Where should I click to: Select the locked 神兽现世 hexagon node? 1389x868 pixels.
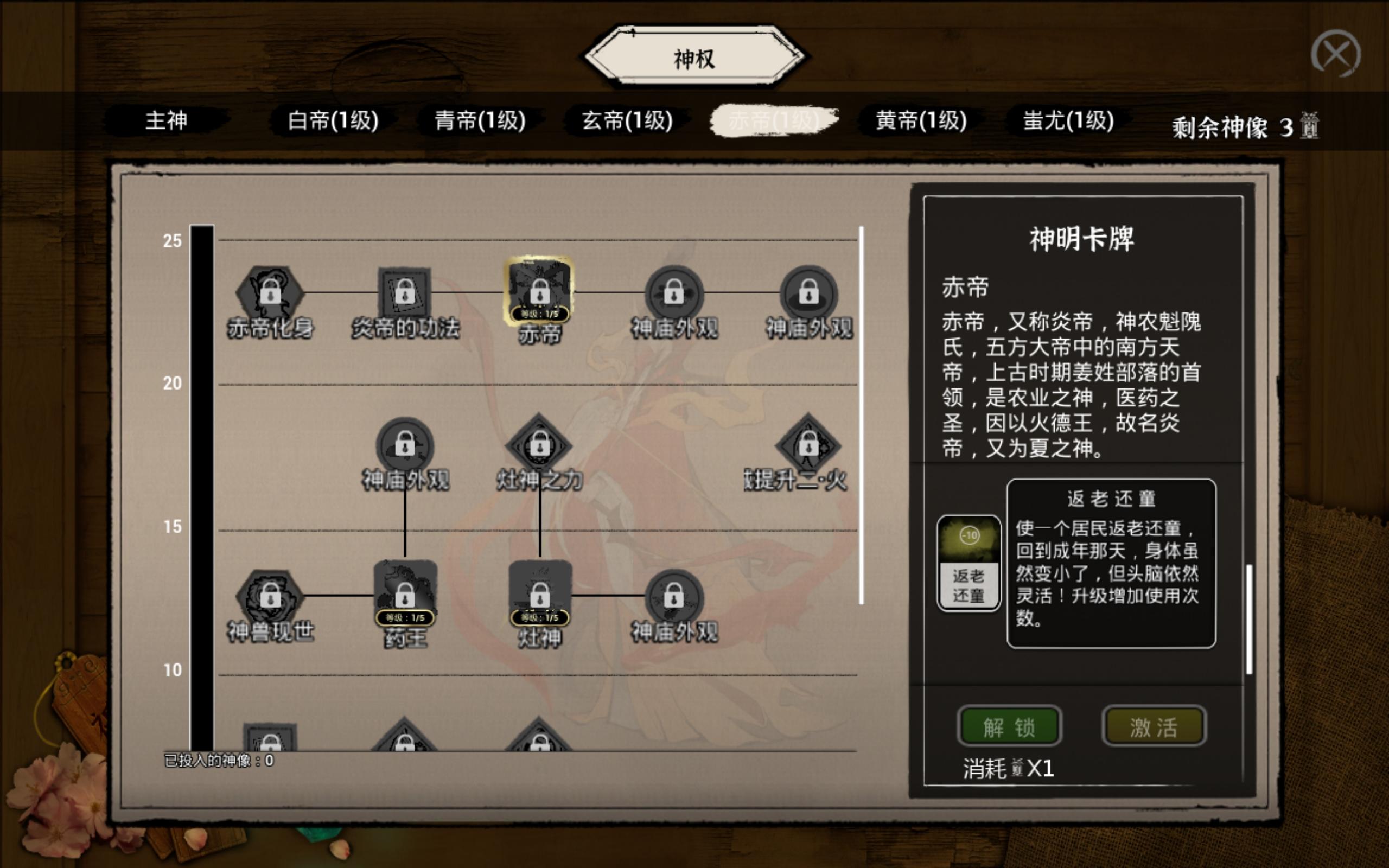[270, 597]
